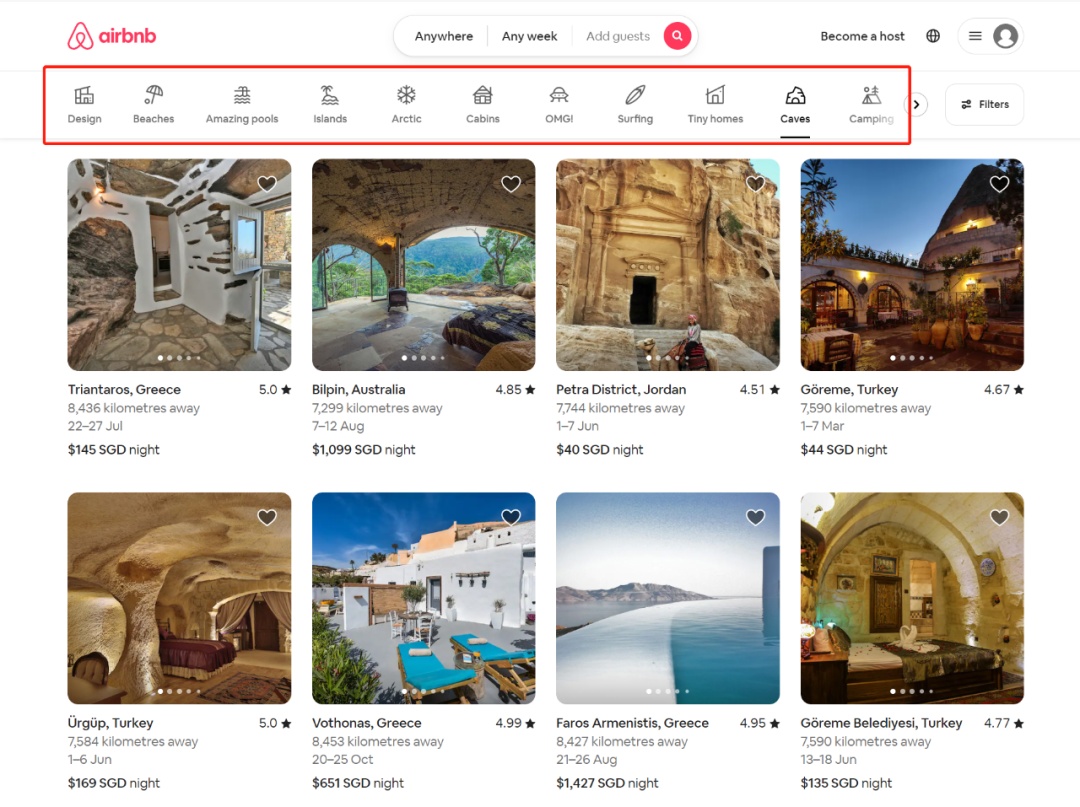Toggle favorite on Göreme, Turkey listing

pyautogui.click(x=999, y=184)
